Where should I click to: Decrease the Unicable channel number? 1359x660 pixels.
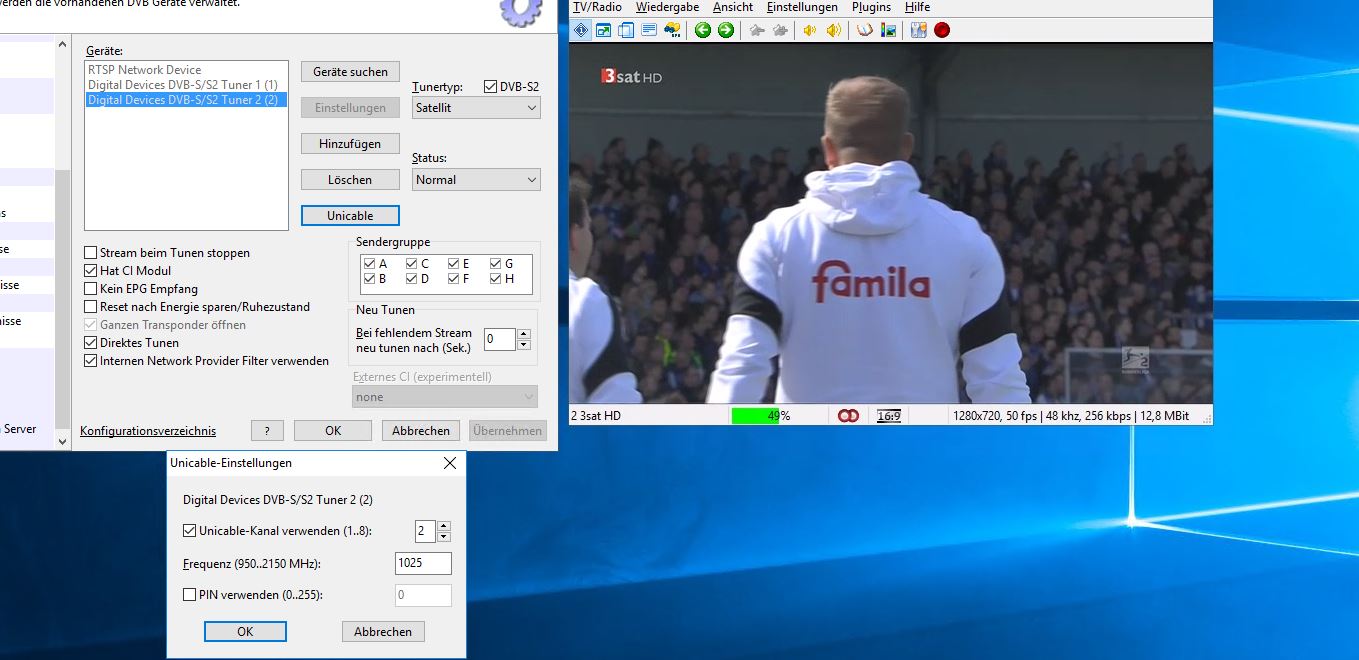pyautogui.click(x=444, y=537)
